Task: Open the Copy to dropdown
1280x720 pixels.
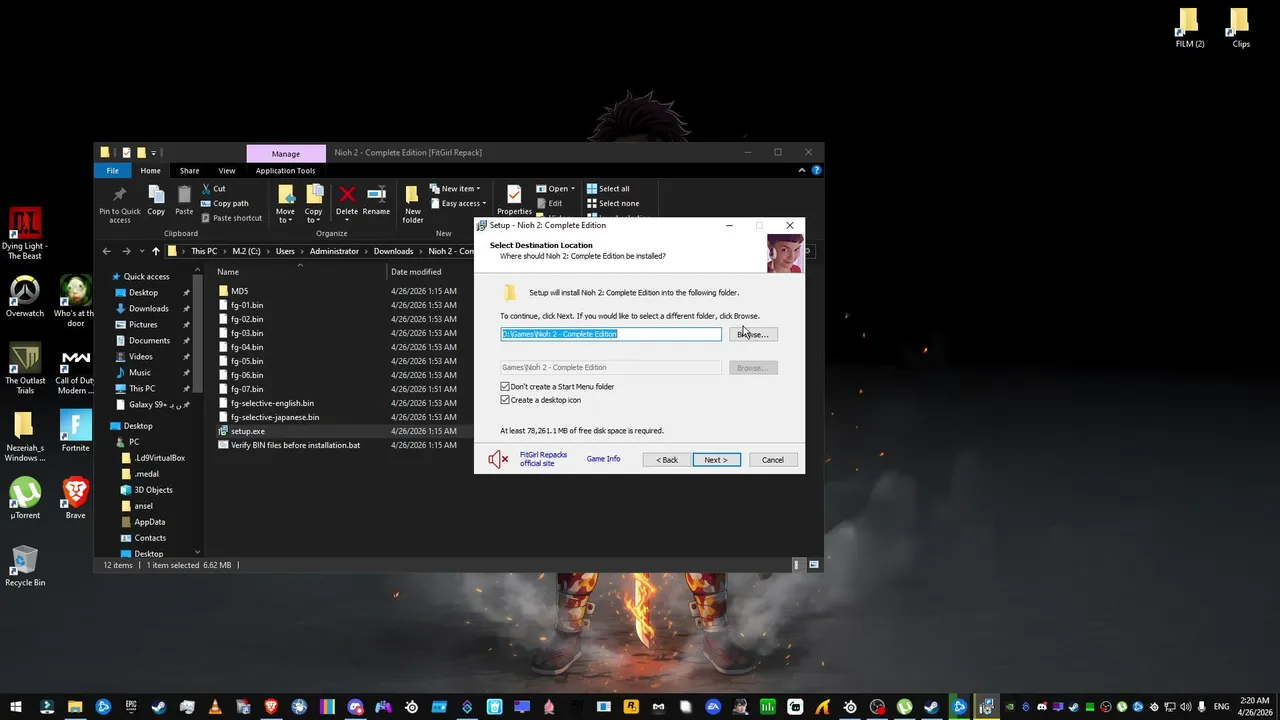Action: 313,215
